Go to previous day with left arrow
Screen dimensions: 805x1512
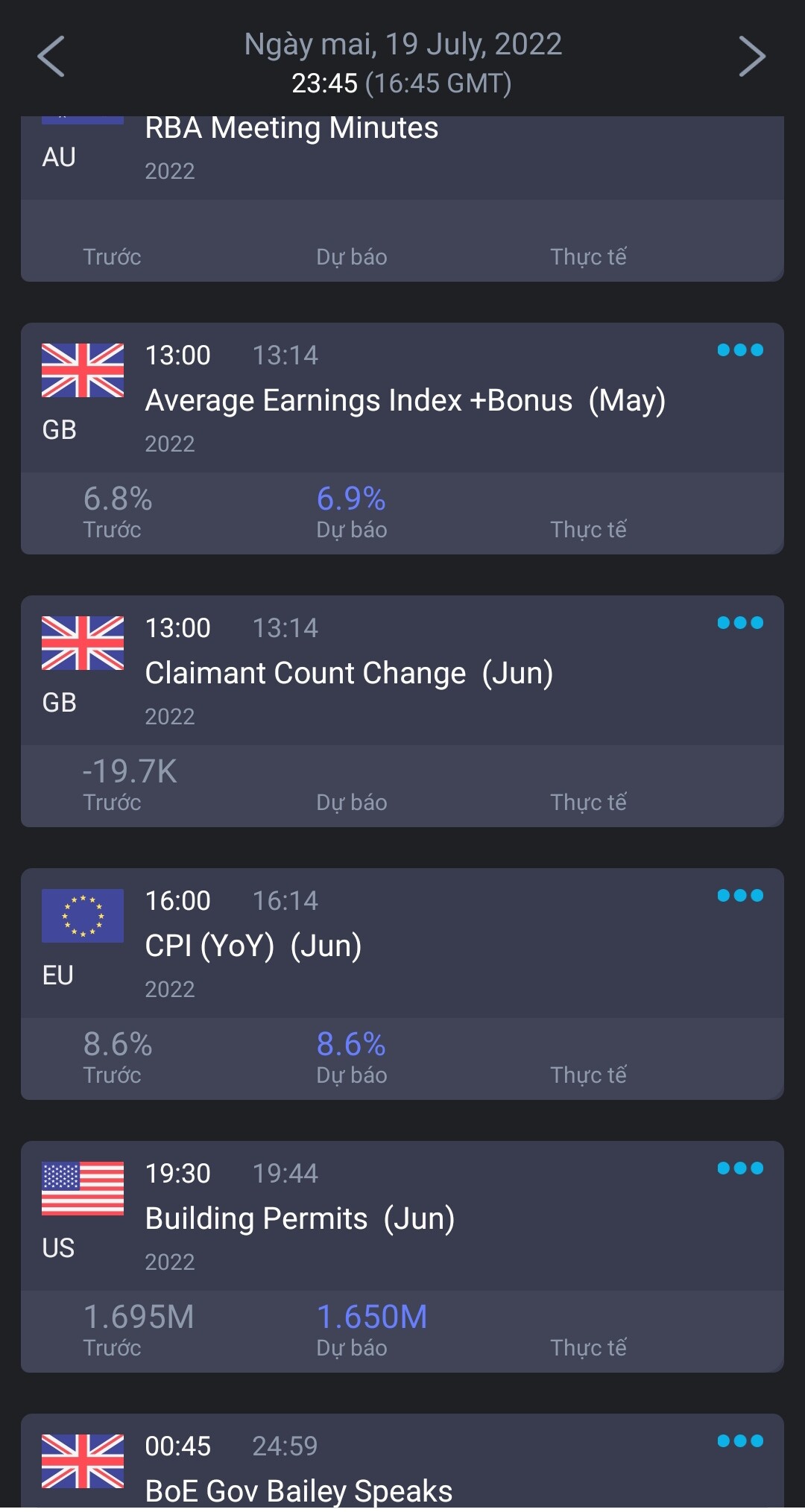(x=51, y=57)
